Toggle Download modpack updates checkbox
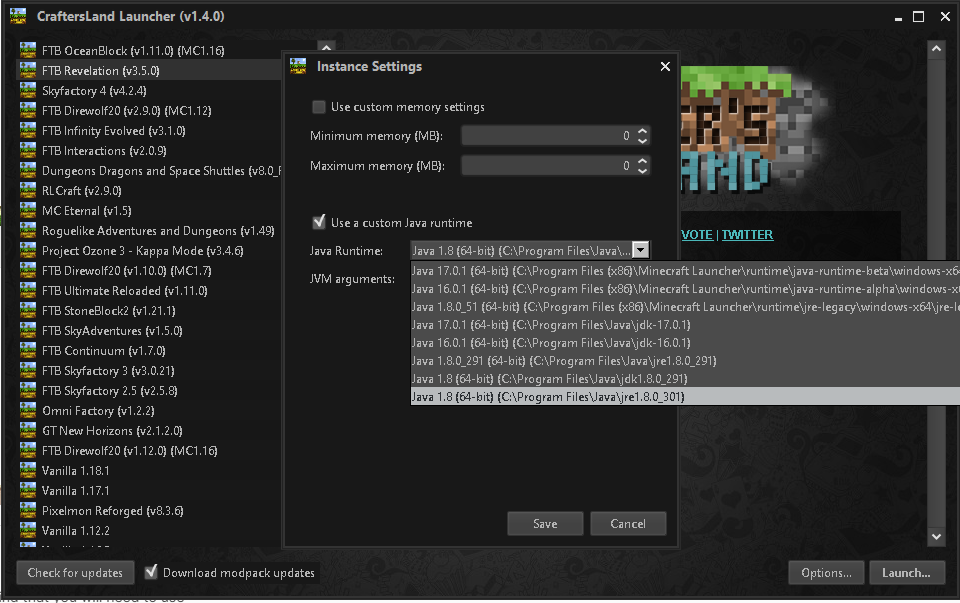Screen dimensions: 960x603 click(x=151, y=572)
